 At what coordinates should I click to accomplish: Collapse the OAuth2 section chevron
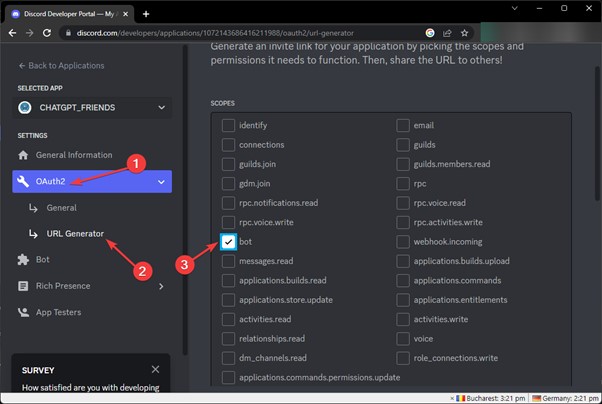(160, 182)
